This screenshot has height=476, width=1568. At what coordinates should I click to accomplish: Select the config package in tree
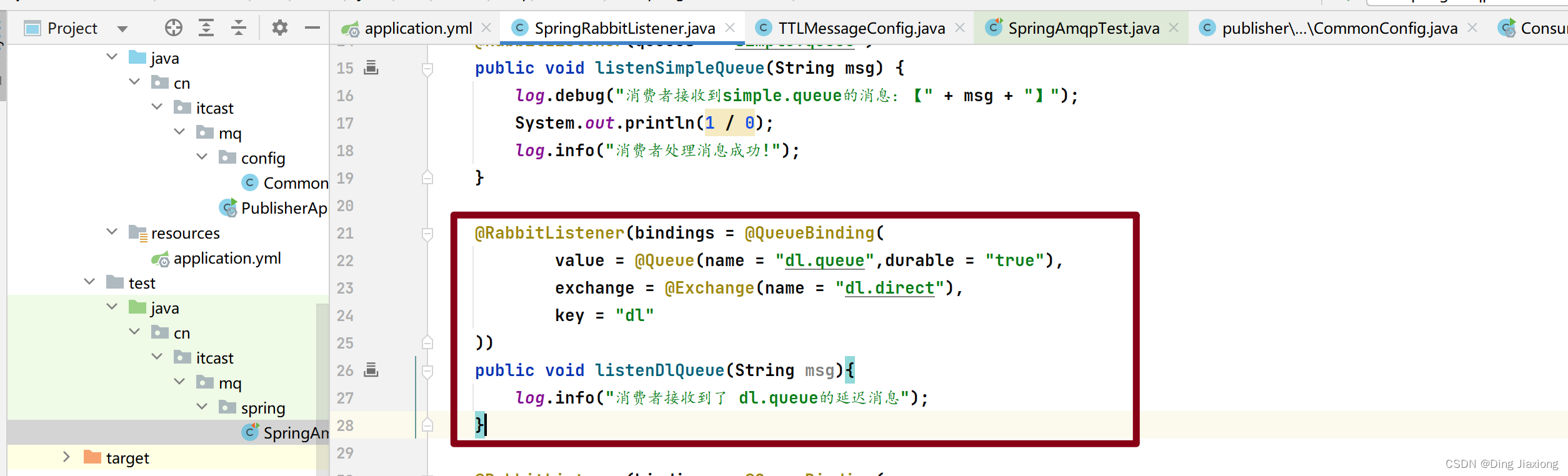tap(252, 158)
